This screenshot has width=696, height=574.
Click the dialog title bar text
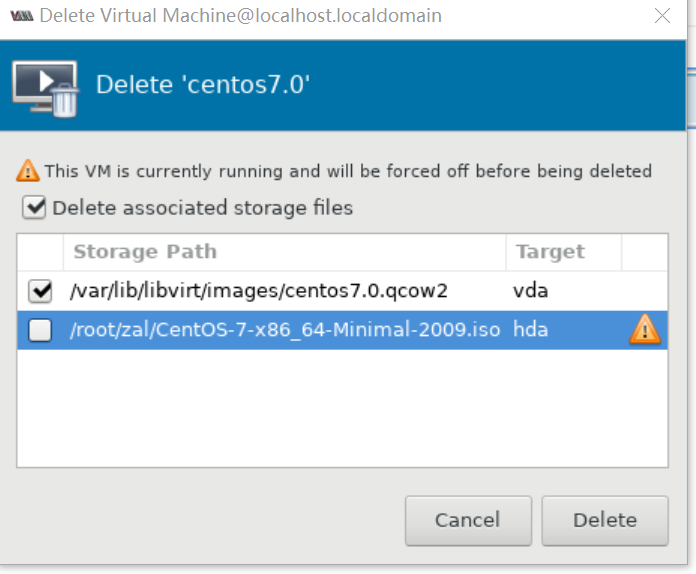coord(241,16)
